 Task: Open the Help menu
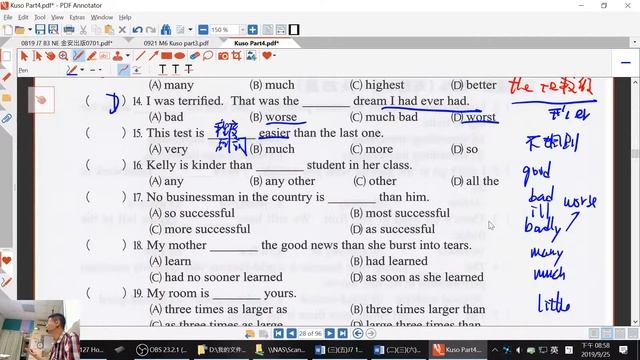point(125,17)
